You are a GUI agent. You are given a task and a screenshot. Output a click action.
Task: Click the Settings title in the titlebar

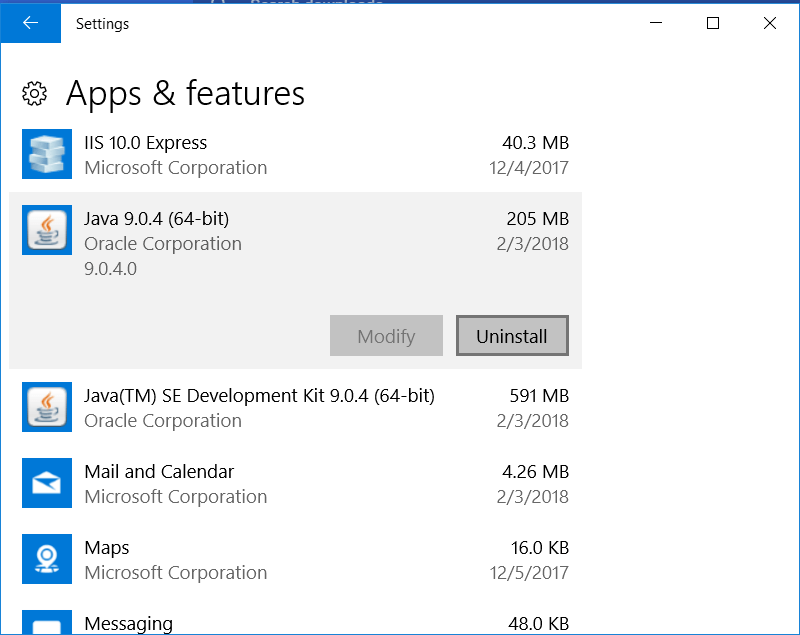102,23
